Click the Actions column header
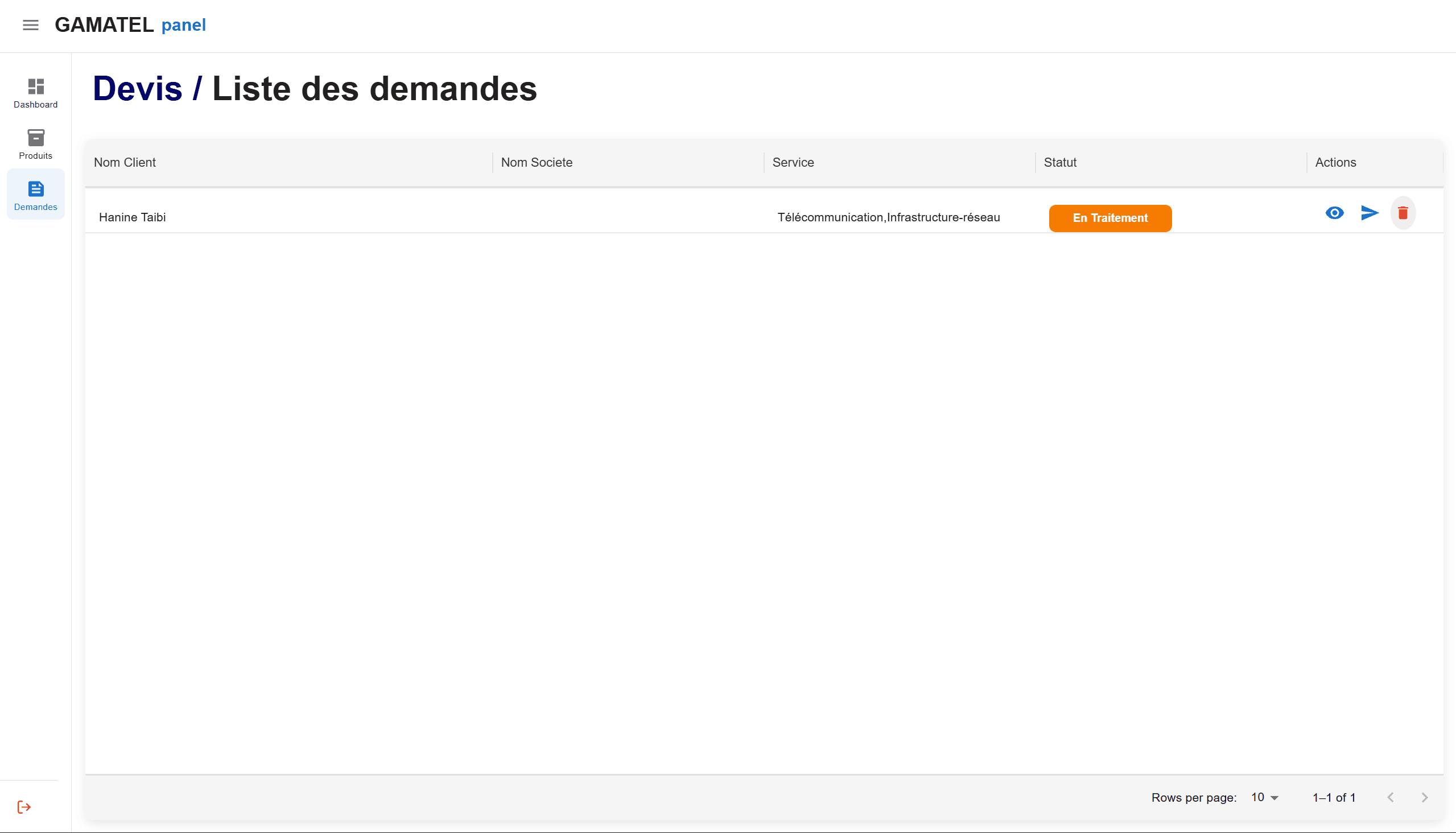This screenshot has width=1456, height=833. click(x=1335, y=163)
